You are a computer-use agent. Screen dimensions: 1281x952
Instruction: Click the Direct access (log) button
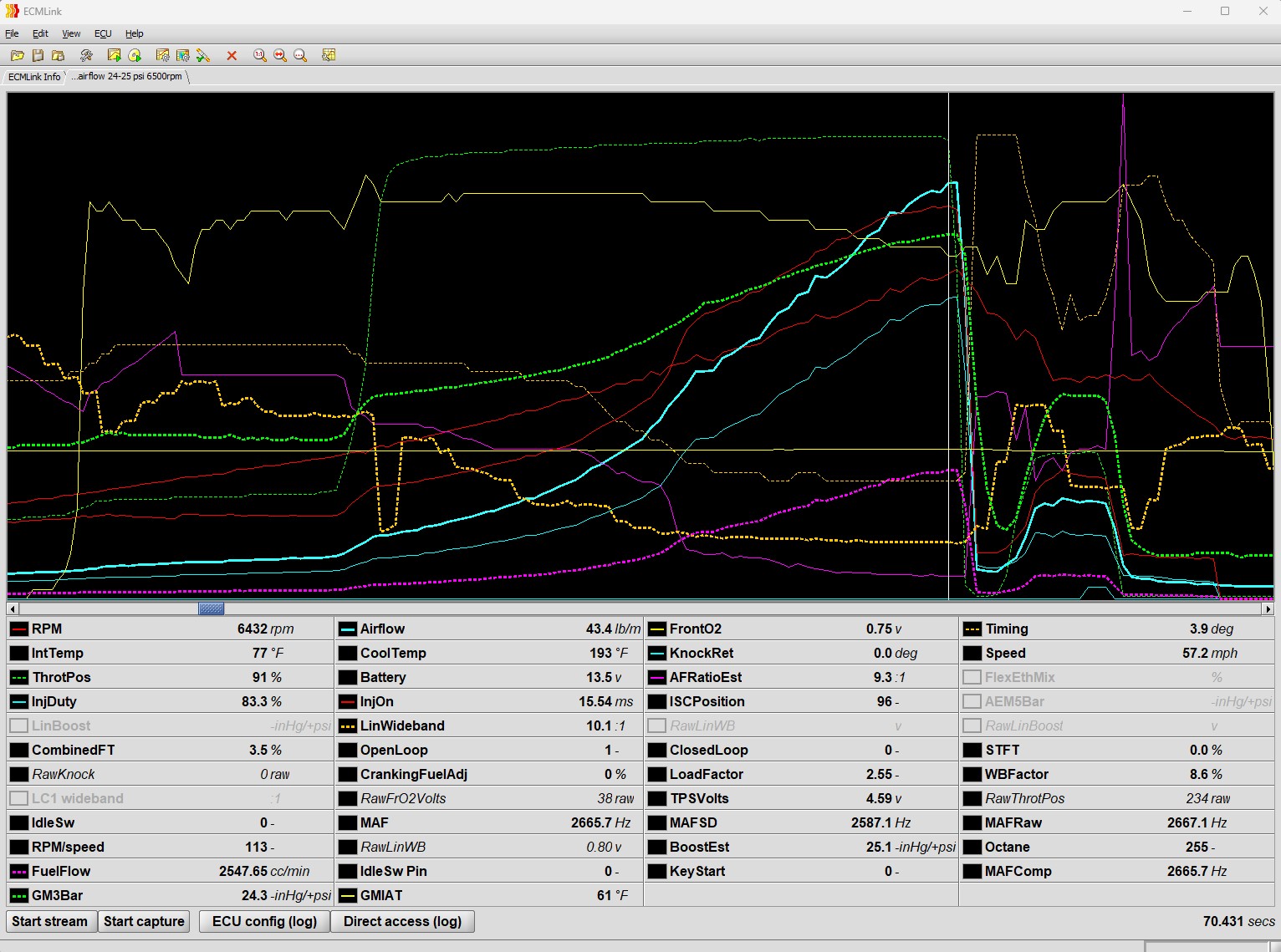402,921
